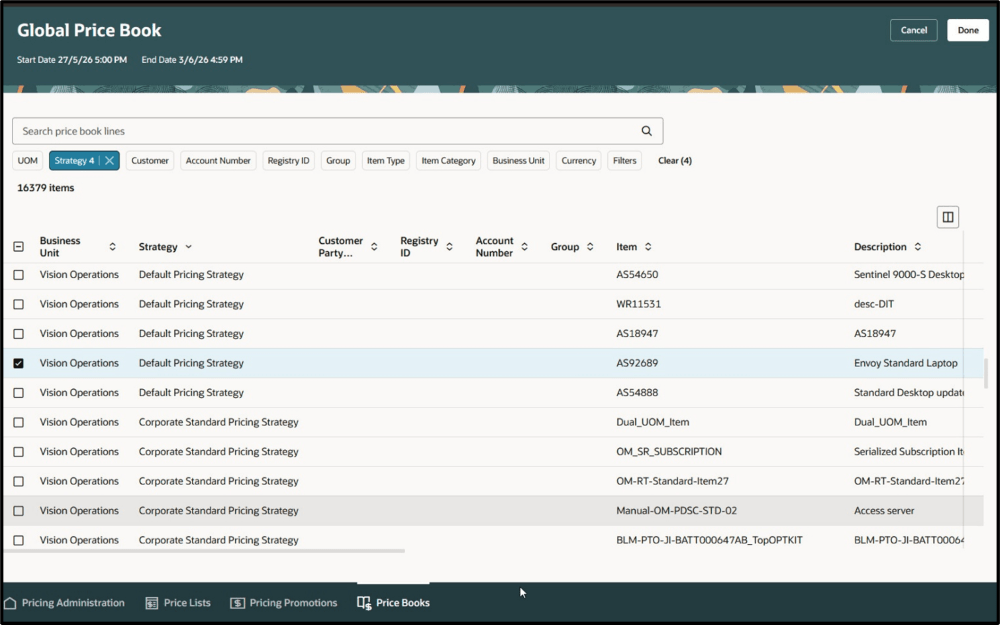The height and width of the screenshot is (625, 1000).
Task: Open the Account Number filter chip
Action: (x=218, y=161)
